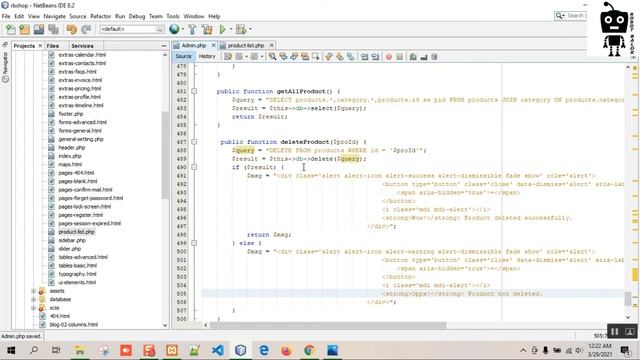The height and width of the screenshot is (360, 640).
Task: Open the Navigate menu
Action: tap(55, 16)
